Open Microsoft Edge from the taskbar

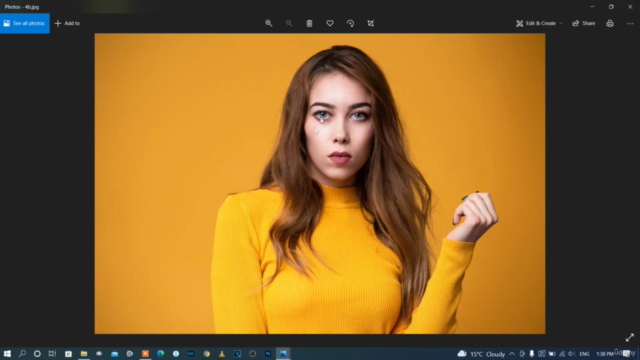click(160, 353)
